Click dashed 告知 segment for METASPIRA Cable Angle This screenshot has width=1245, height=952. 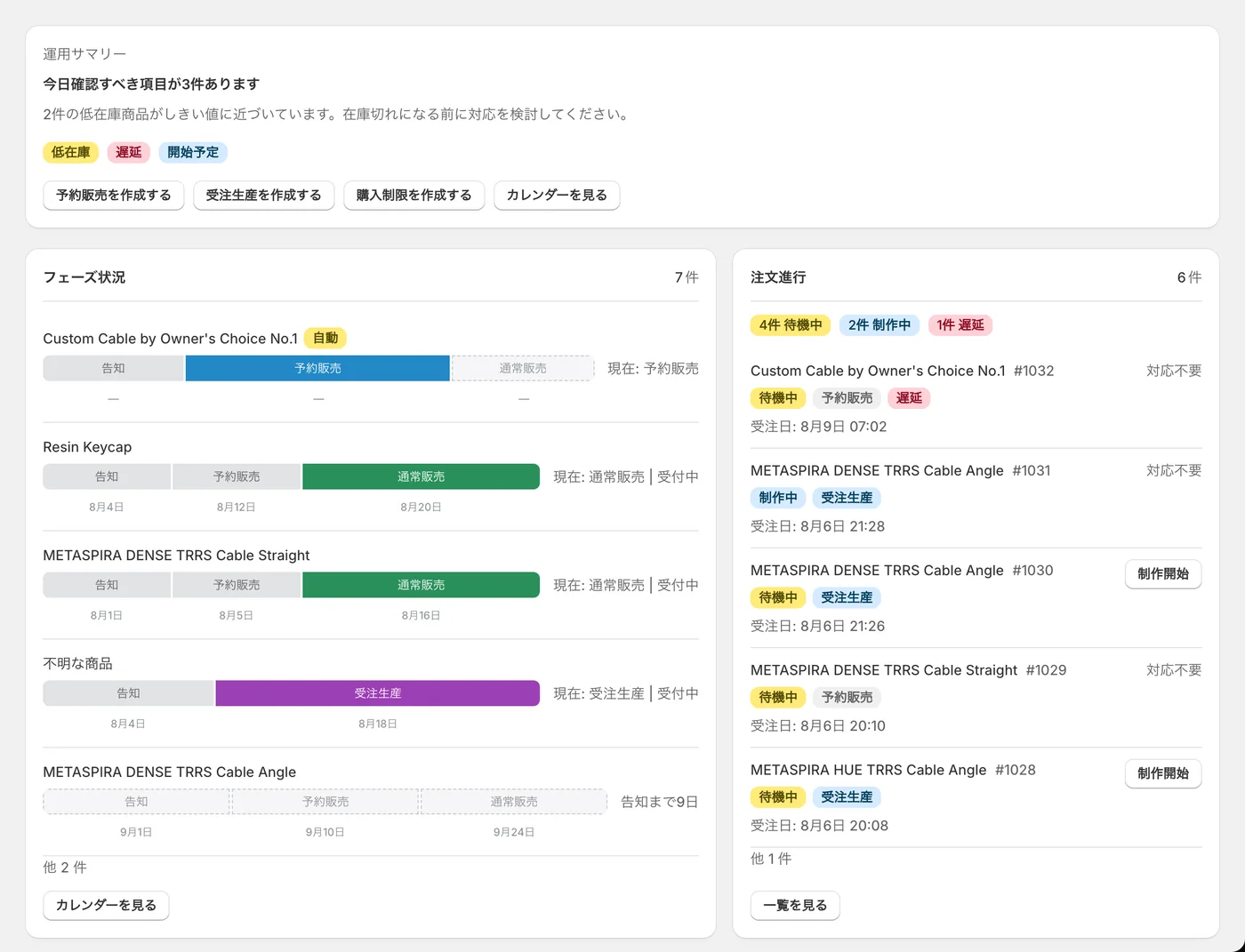(x=136, y=802)
